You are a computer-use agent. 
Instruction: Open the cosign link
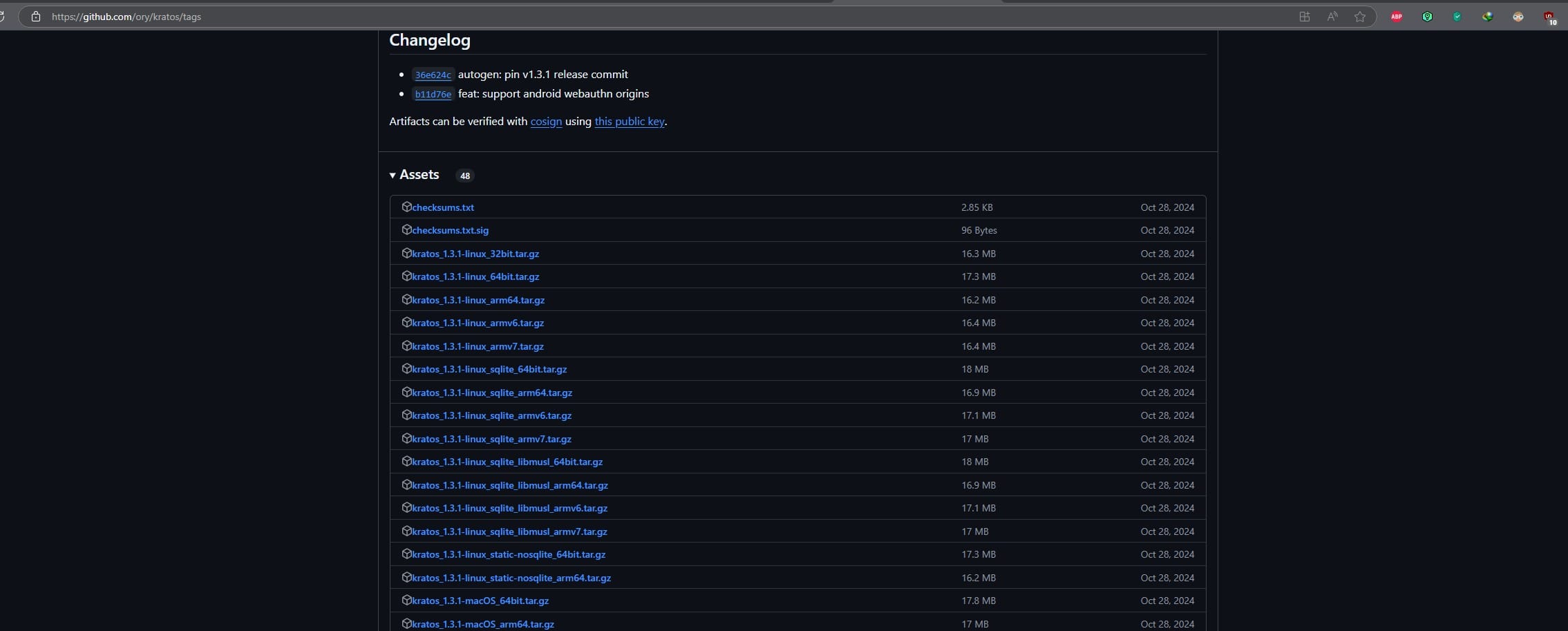546,121
